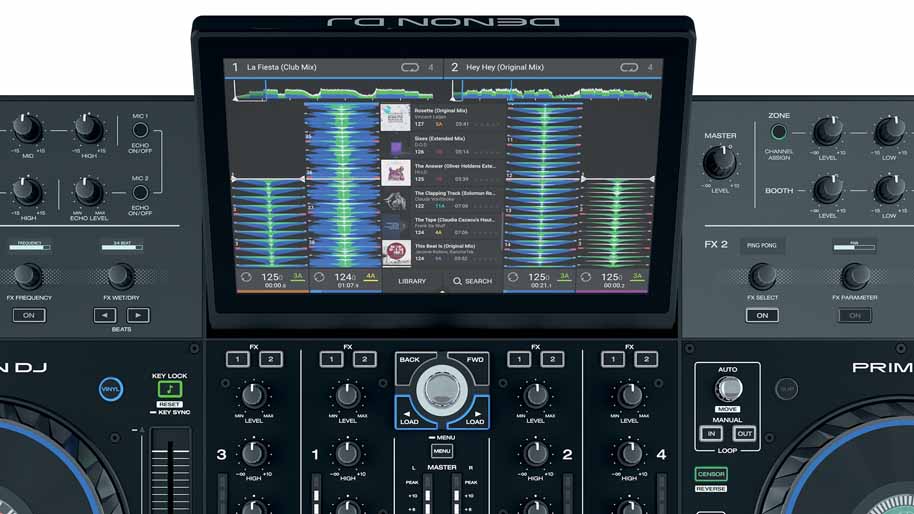Open the LIBRARY tab on the touchscreen
Viewport: 914px width, 514px height.
(x=412, y=281)
